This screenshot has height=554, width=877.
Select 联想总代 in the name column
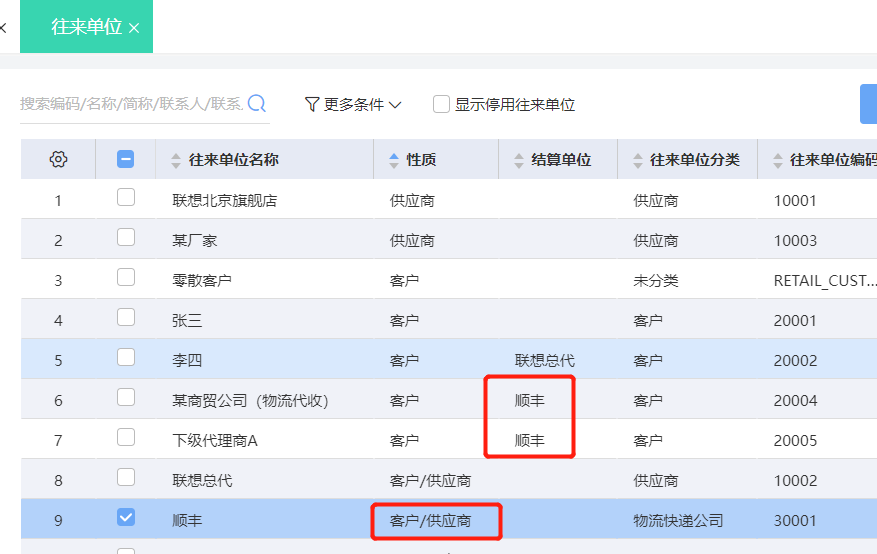pyautogui.click(x=202, y=481)
